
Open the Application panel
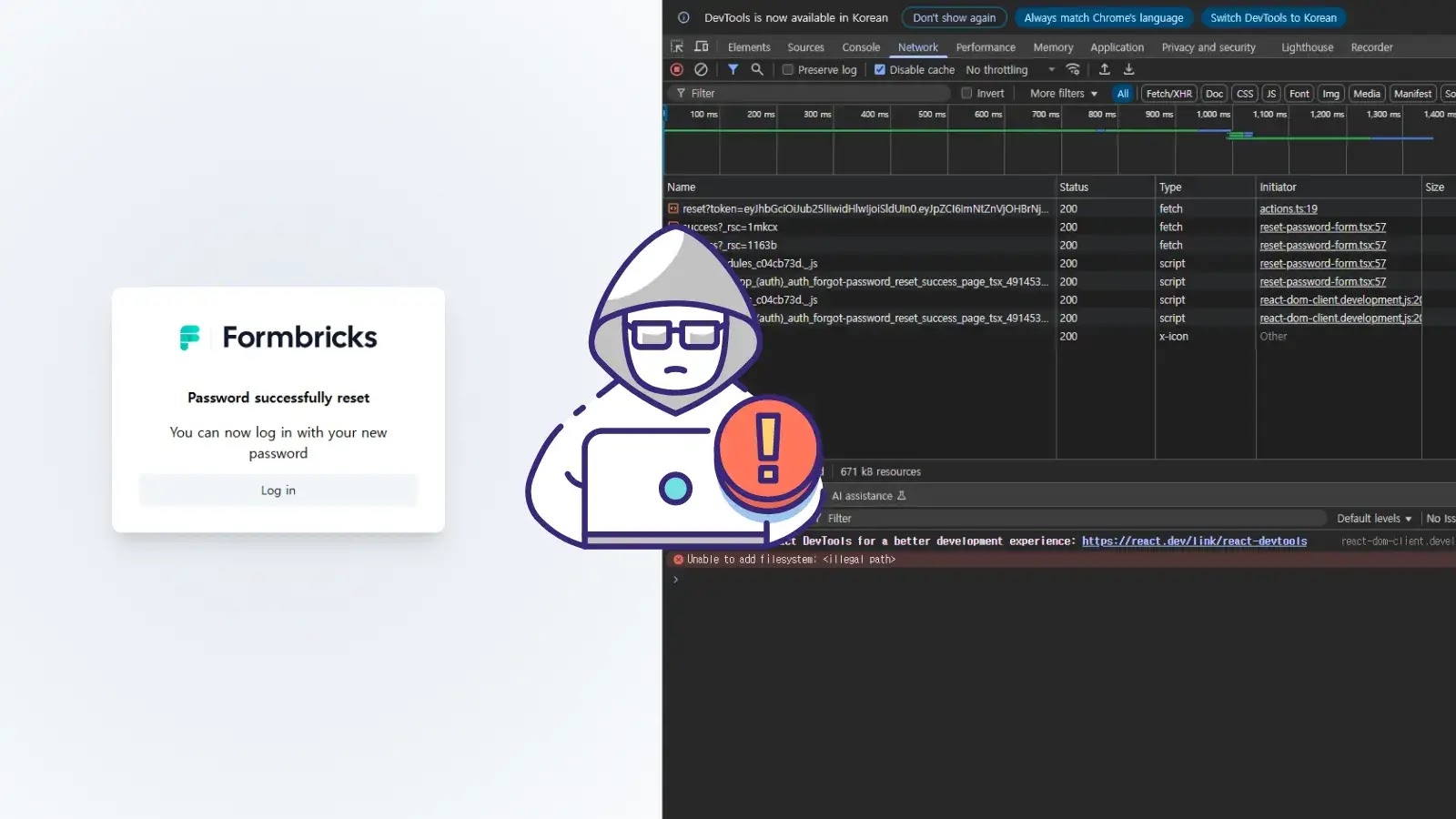1117,46
